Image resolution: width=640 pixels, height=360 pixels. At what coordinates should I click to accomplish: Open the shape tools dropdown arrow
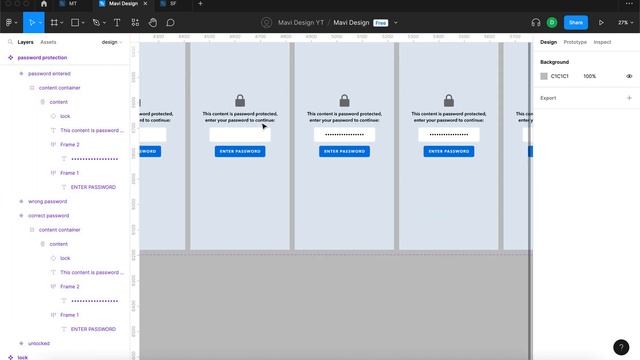click(x=83, y=23)
